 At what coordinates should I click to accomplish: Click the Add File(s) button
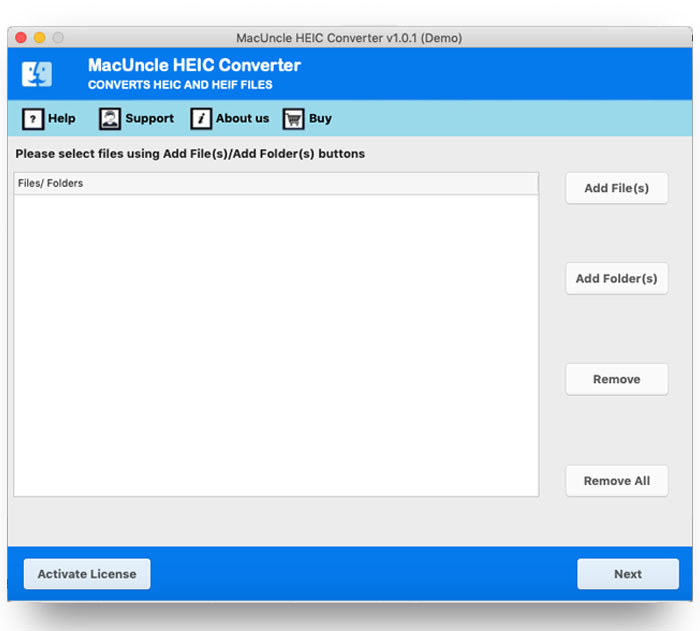pos(617,188)
